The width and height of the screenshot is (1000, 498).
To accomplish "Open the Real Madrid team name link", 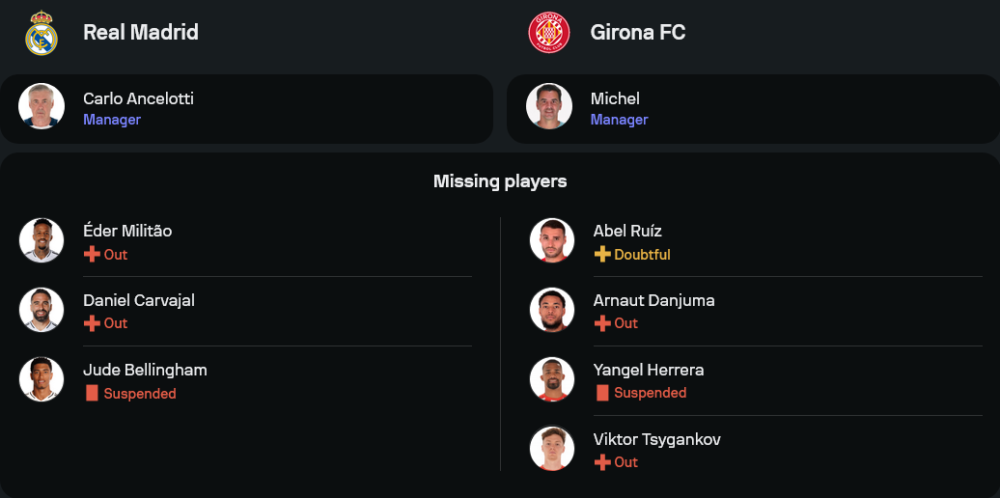I will coord(141,32).
